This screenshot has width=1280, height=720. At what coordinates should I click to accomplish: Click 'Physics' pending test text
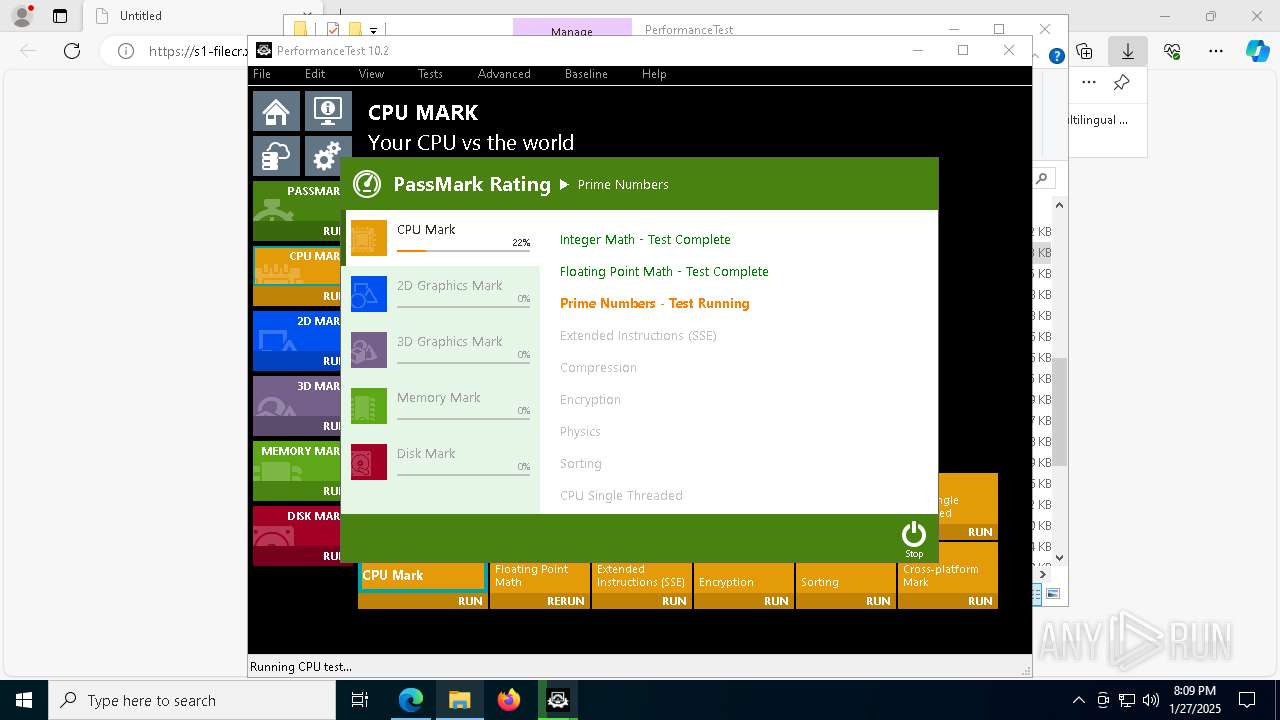pyautogui.click(x=580, y=432)
